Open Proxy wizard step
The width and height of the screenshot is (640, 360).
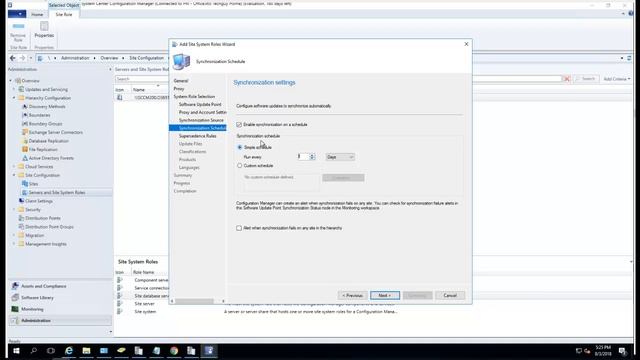[179, 89]
